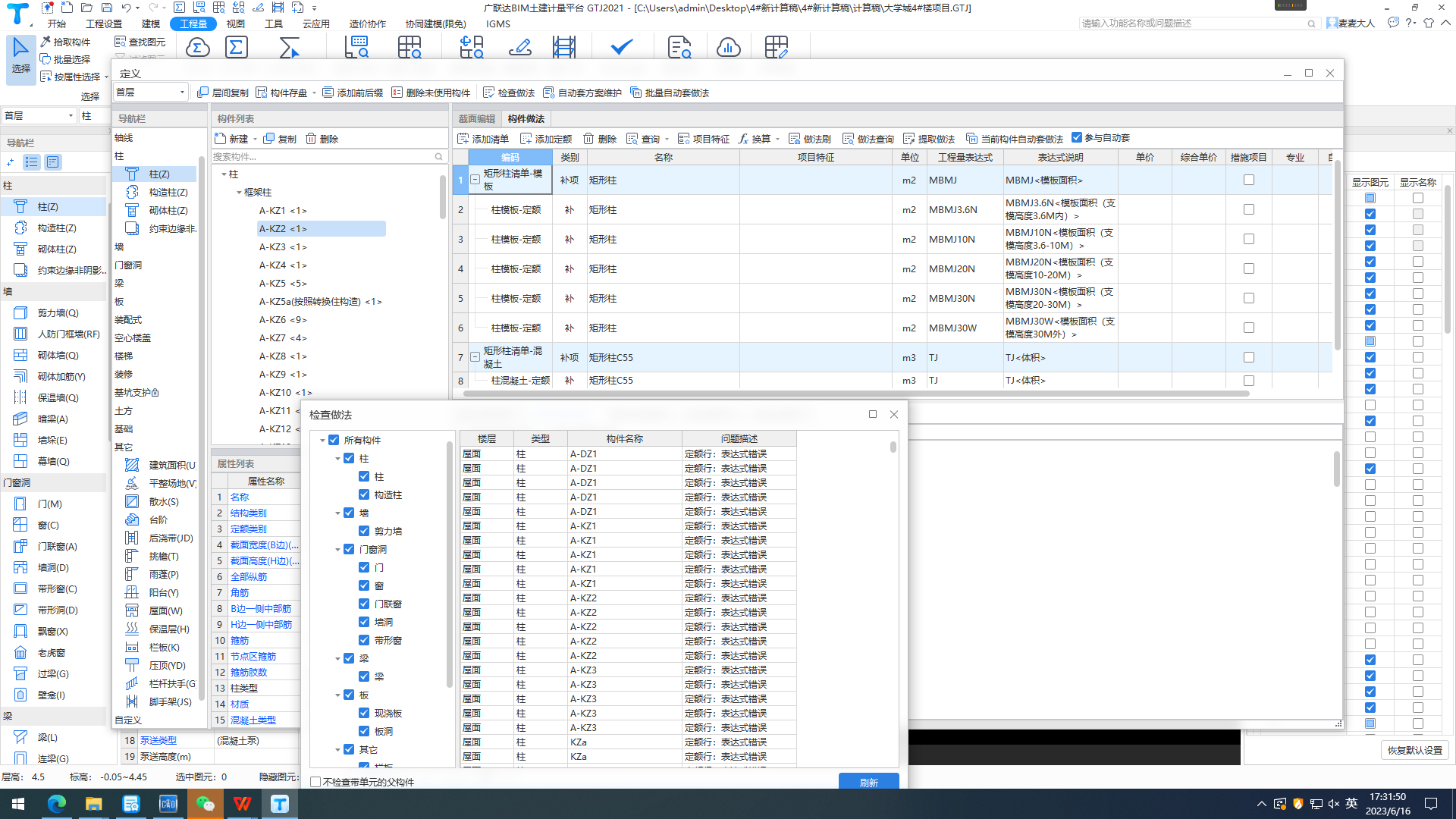Uncheck 现浇板 in 检查做法 tree
This screenshot has height=819, width=1456.
(x=364, y=713)
